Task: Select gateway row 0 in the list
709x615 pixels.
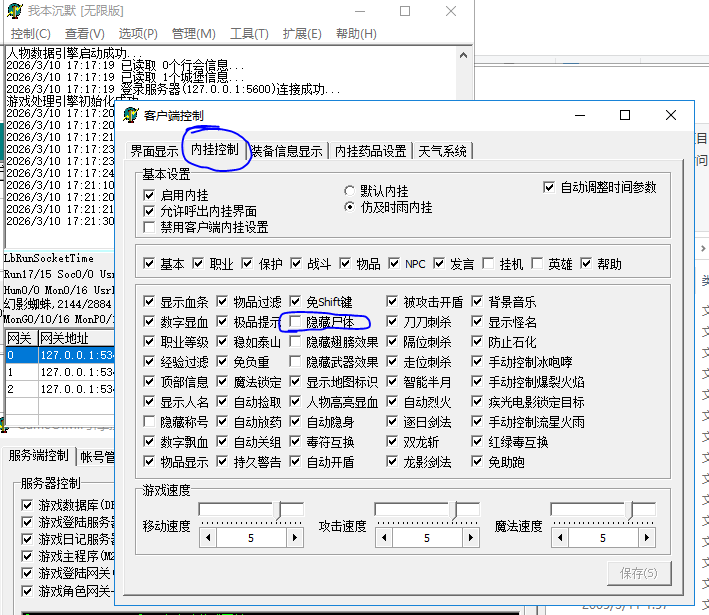Action: tap(60, 355)
